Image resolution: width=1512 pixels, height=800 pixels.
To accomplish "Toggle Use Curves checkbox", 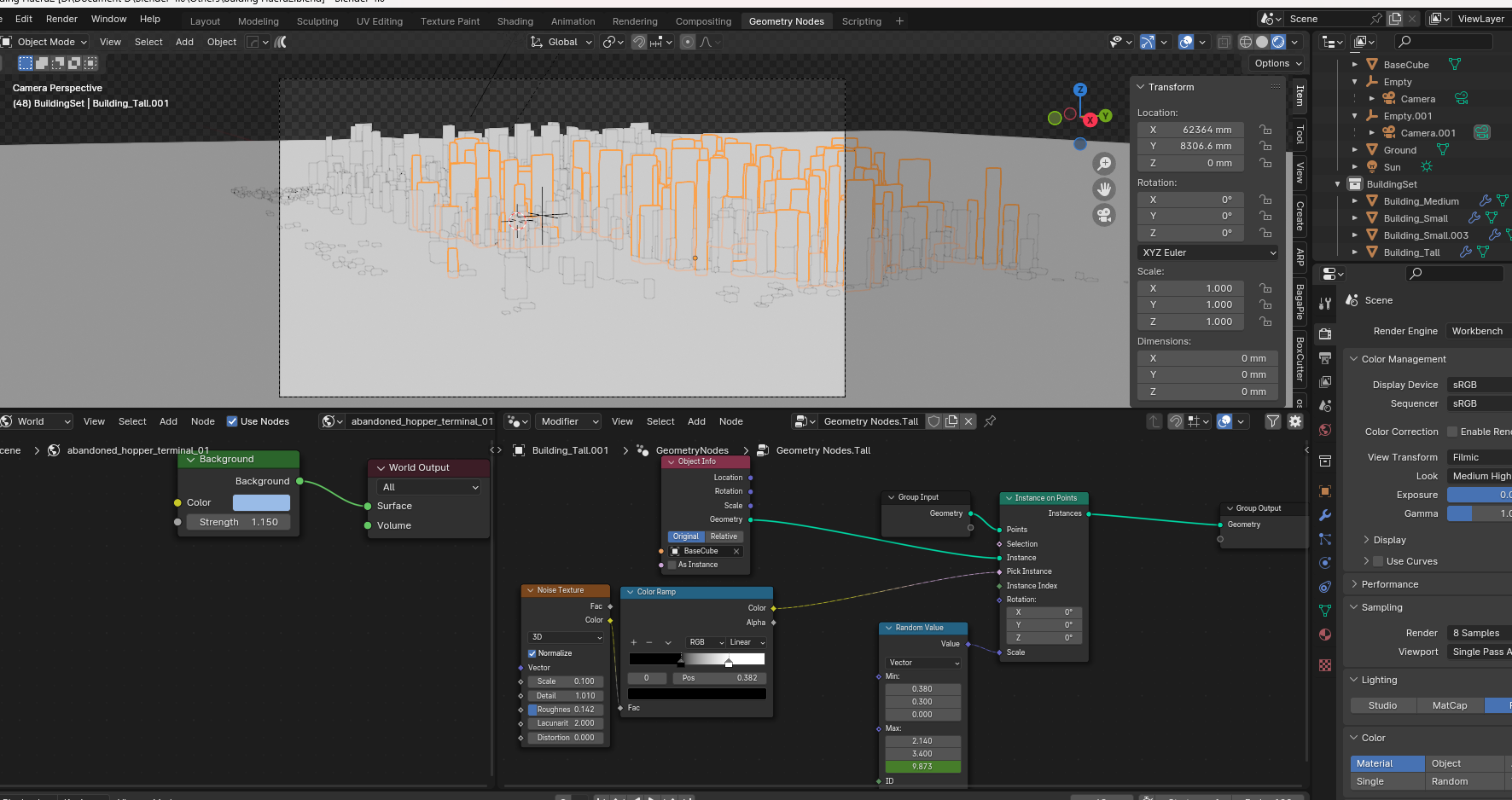I will point(1378,561).
